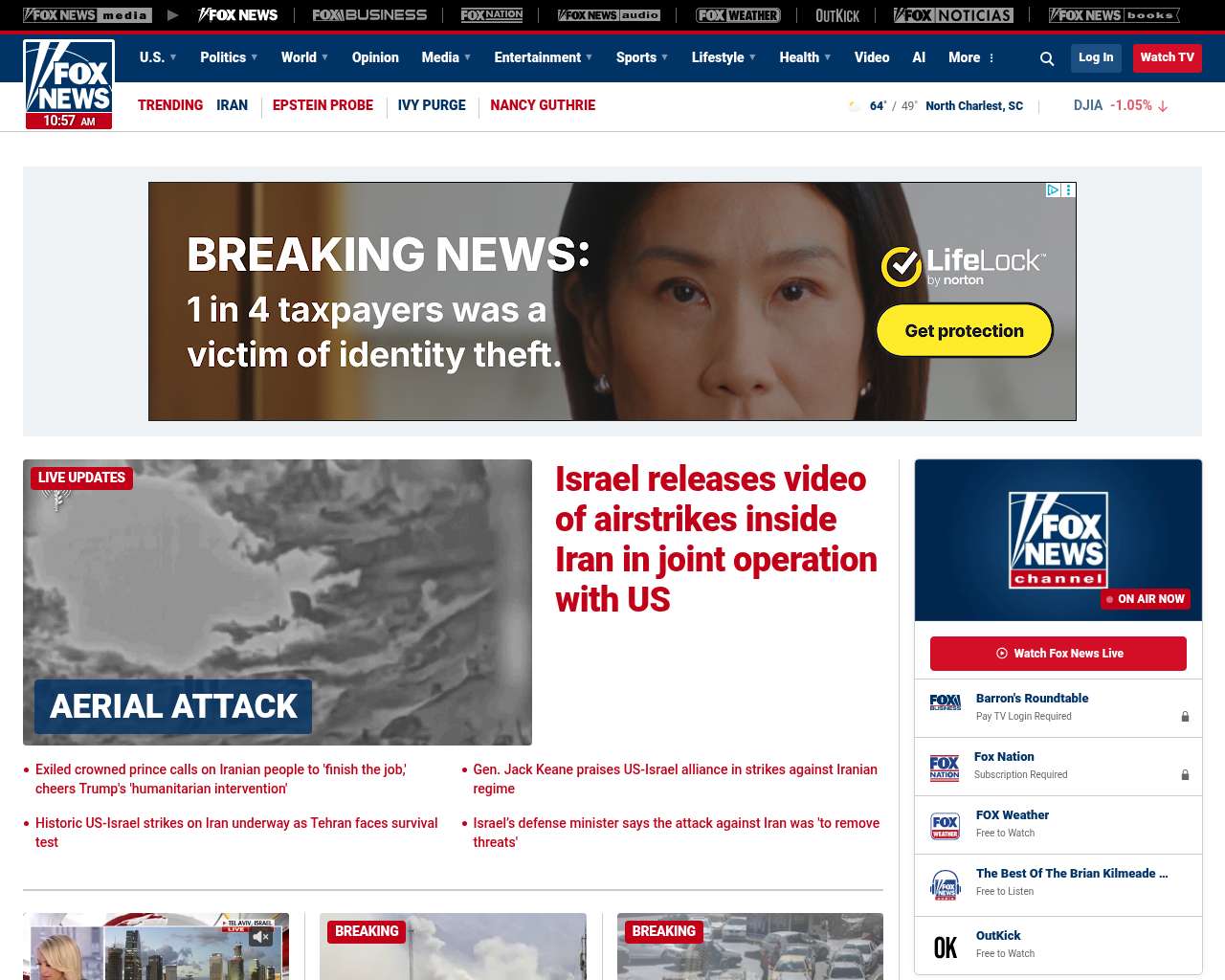Viewport: 1225px width, 980px height.
Task: Go to the Video section
Action: tap(872, 57)
